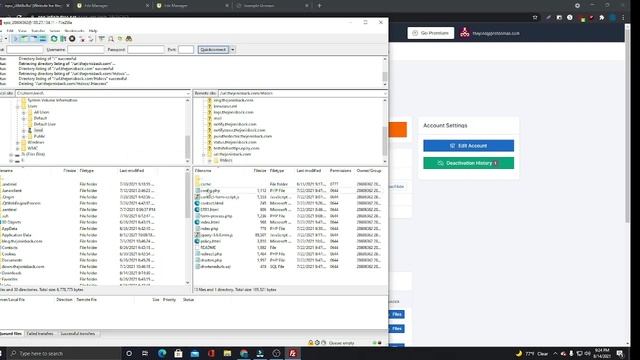Click the Quickconnect button
640x360 pixels.
[213, 49]
